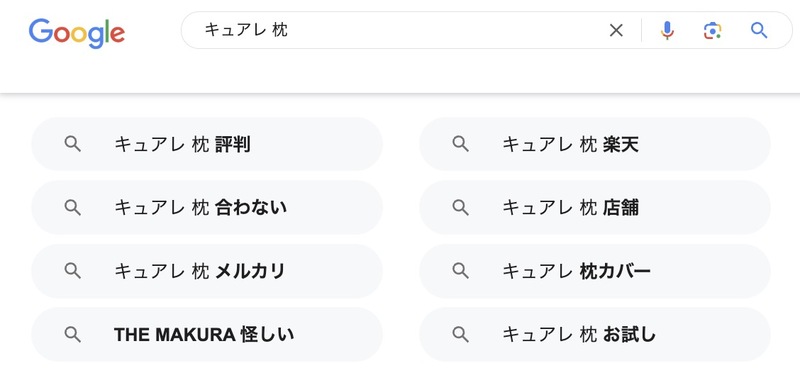Click into the キュアレ 枕 search field

[398, 31]
